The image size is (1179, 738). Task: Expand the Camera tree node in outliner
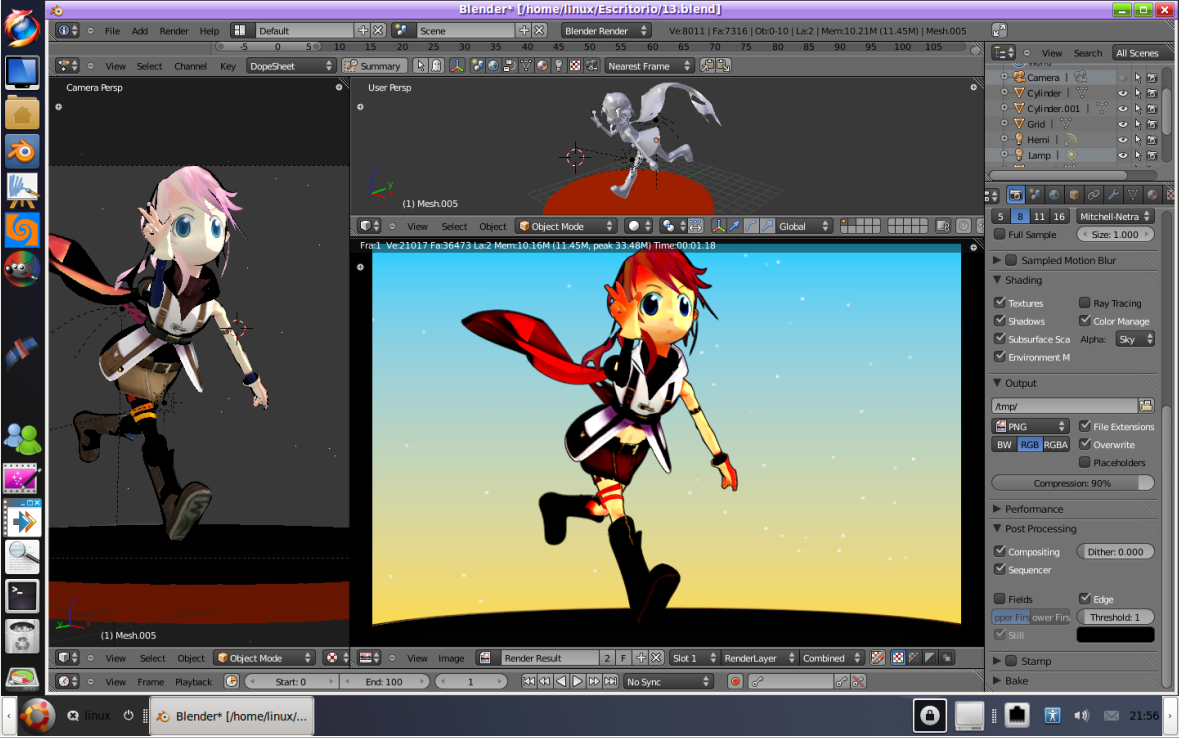tap(1004, 77)
